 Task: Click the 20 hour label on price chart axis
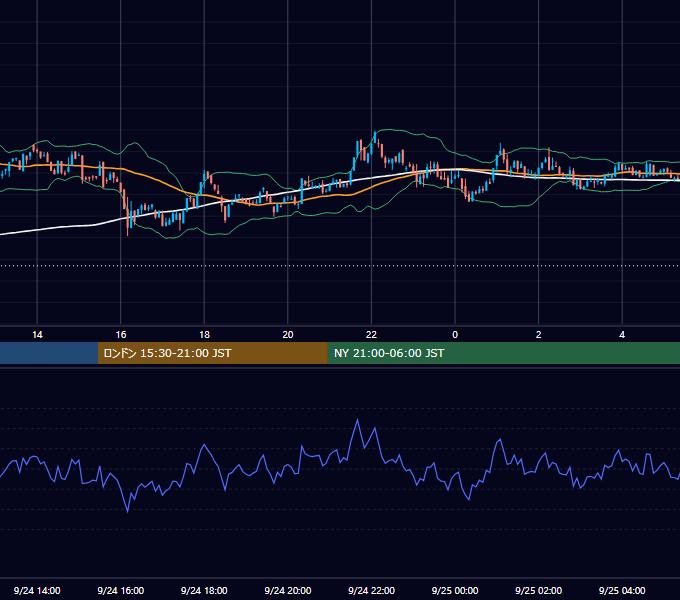288,335
